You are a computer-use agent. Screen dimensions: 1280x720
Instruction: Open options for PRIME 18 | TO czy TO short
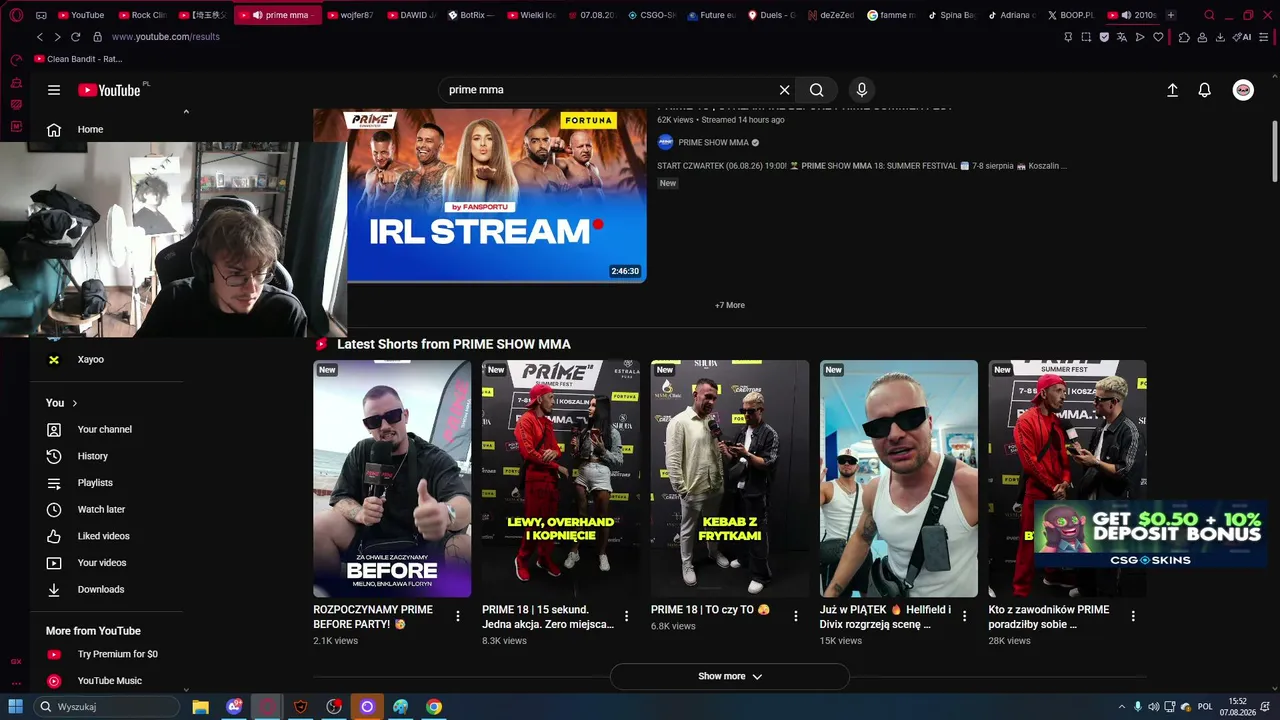pyautogui.click(x=796, y=616)
